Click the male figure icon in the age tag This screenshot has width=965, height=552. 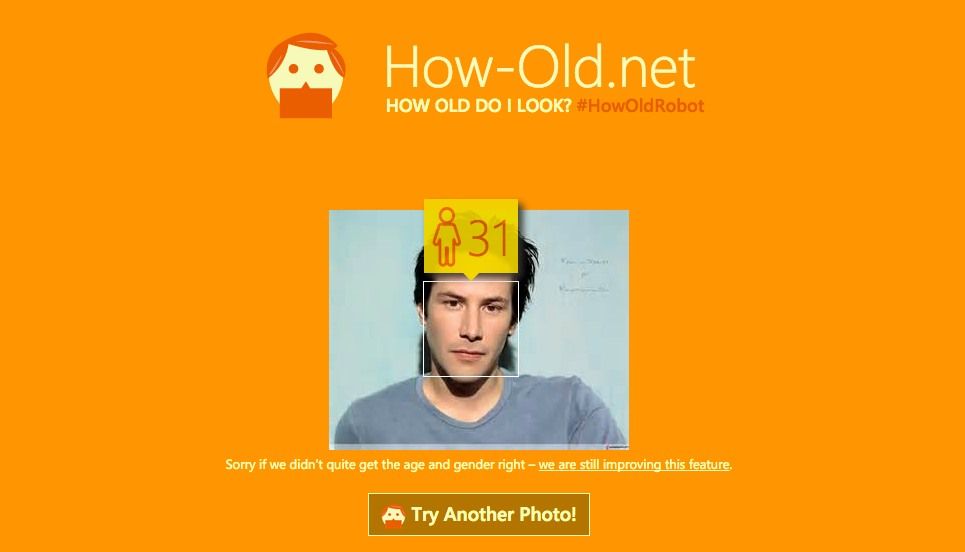pos(446,236)
